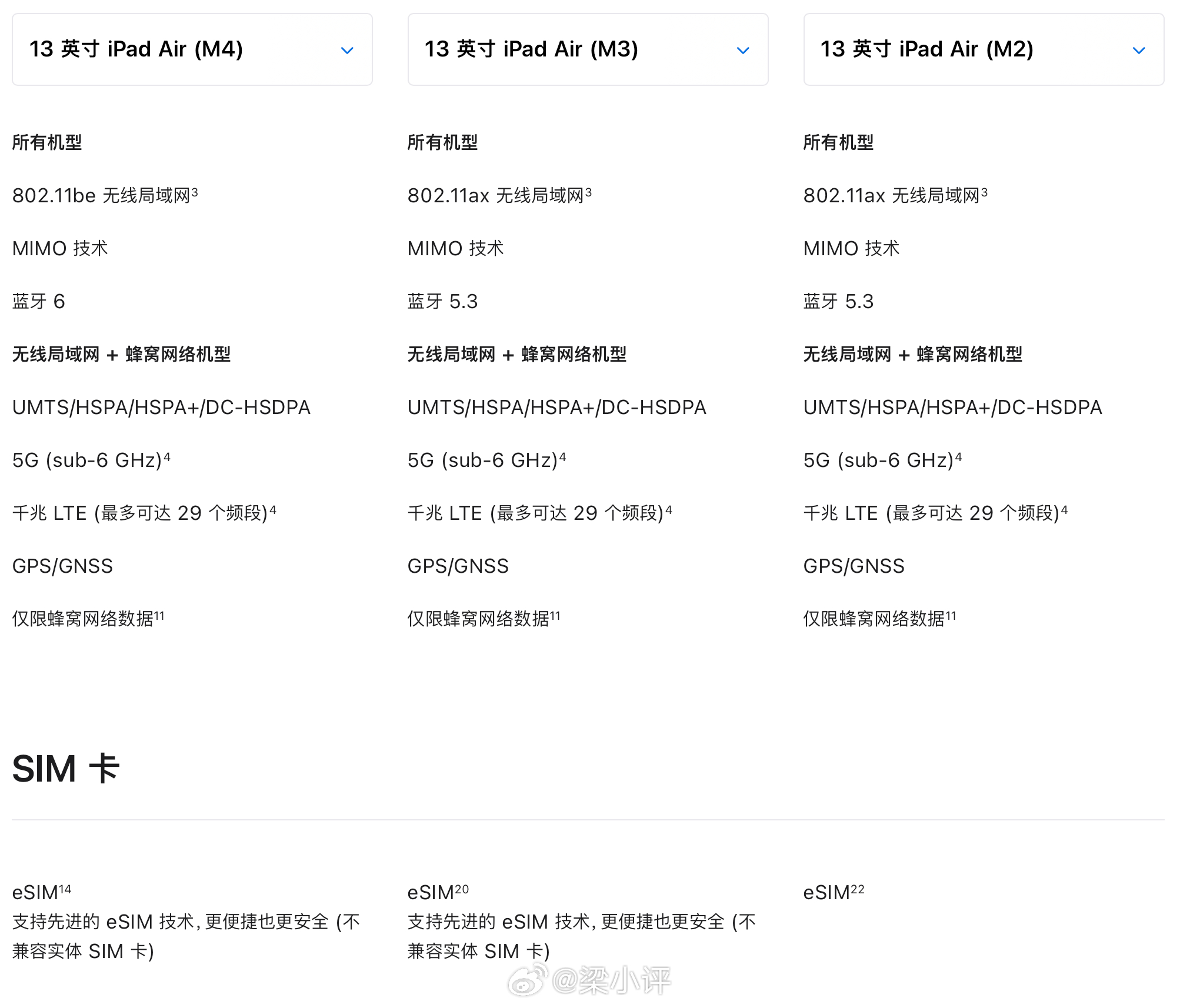This screenshot has width=1180, height=1008.
Task: Click 蓝牙 6 text in M4 column
Action: click(39, 302)
